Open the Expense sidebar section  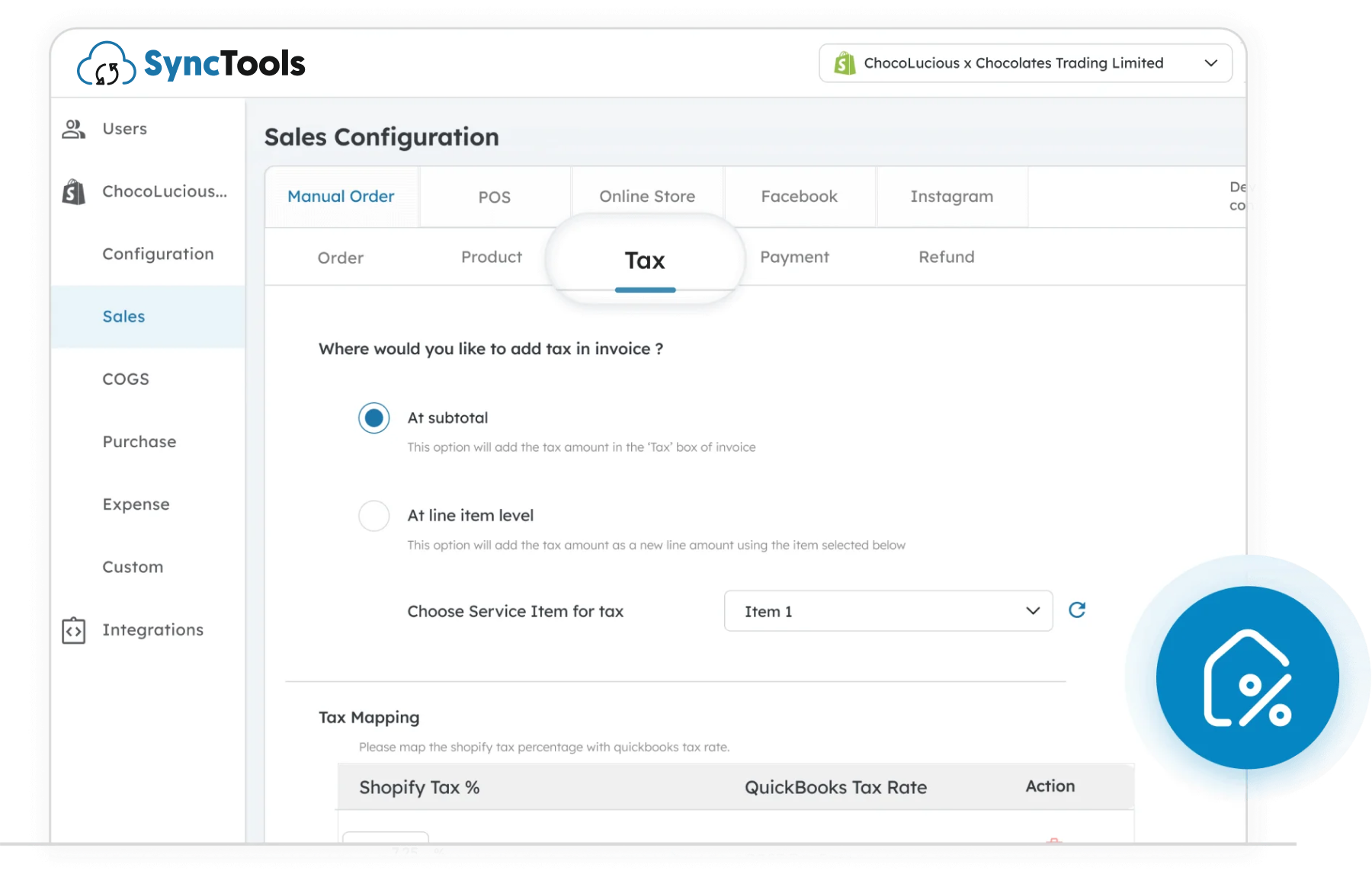pyautogui.click(x=136, y=504)
